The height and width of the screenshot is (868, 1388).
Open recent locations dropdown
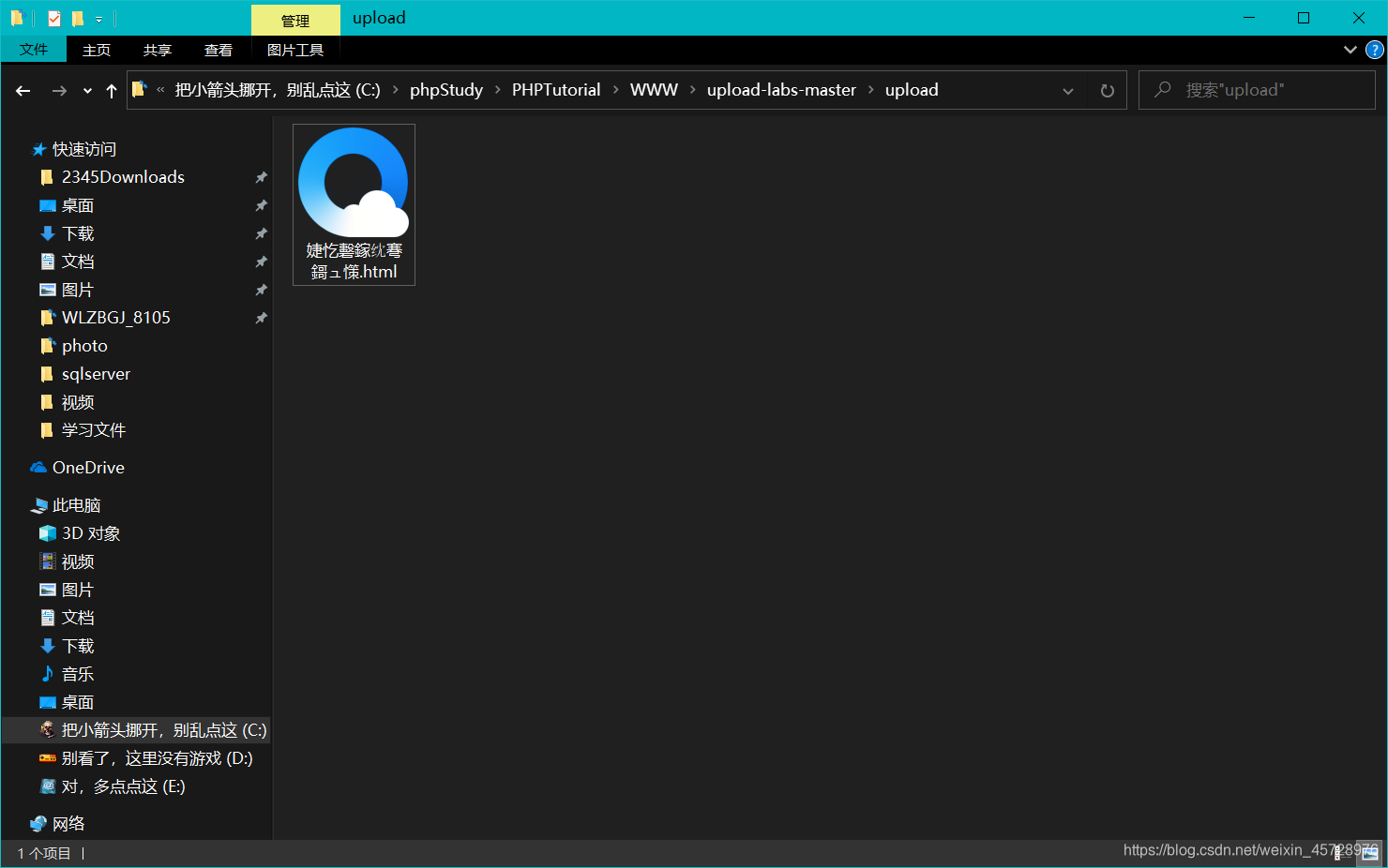[x=87, y=91]
